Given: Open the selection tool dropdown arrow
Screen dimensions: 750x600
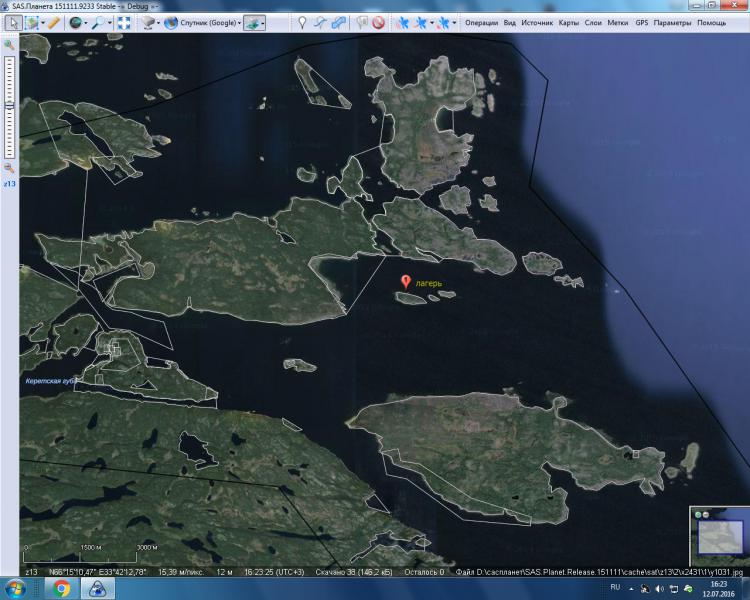Looking at the screenshot, I should click(40, 22).
